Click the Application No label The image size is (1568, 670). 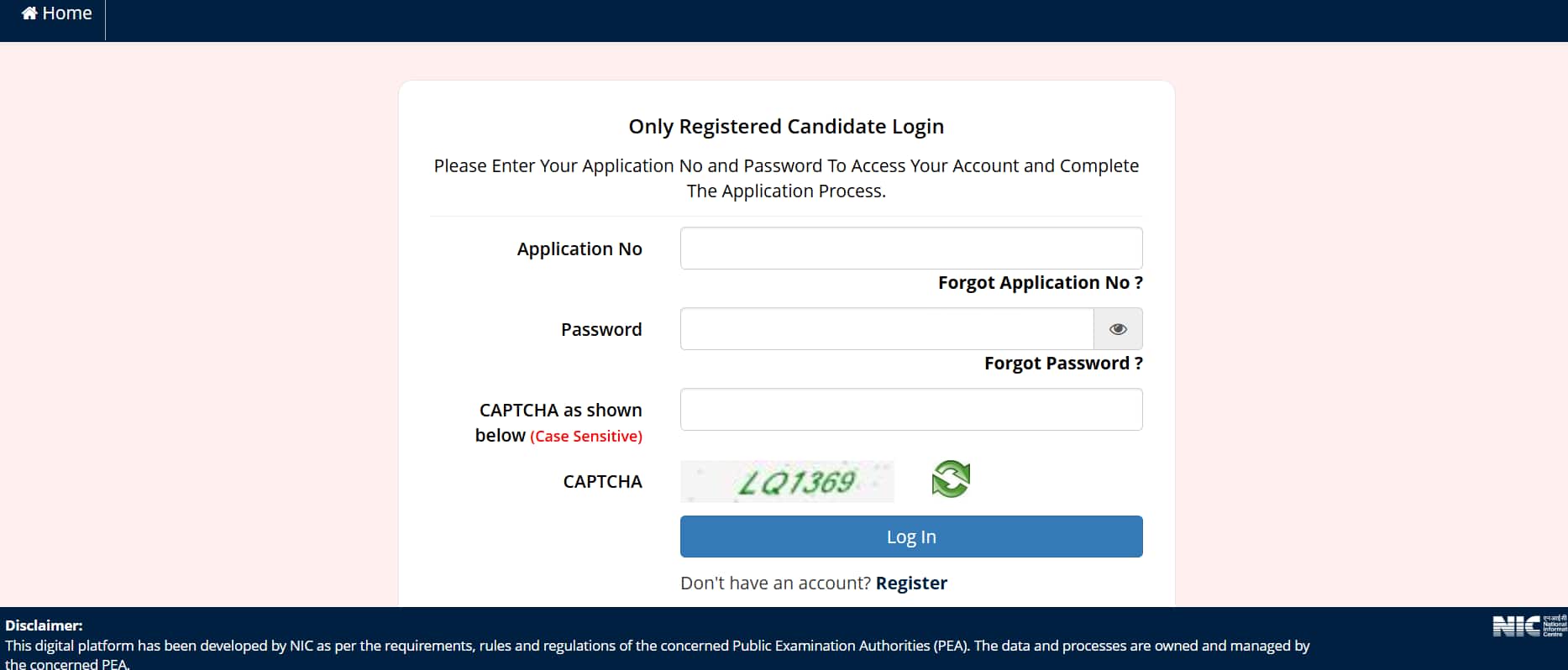(579, 249)
